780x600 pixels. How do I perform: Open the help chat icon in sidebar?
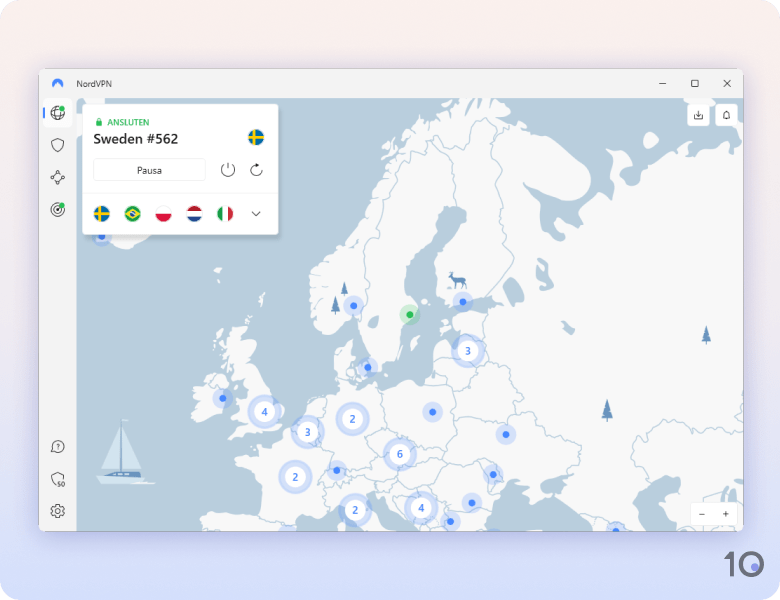click(x=58, y=447)
